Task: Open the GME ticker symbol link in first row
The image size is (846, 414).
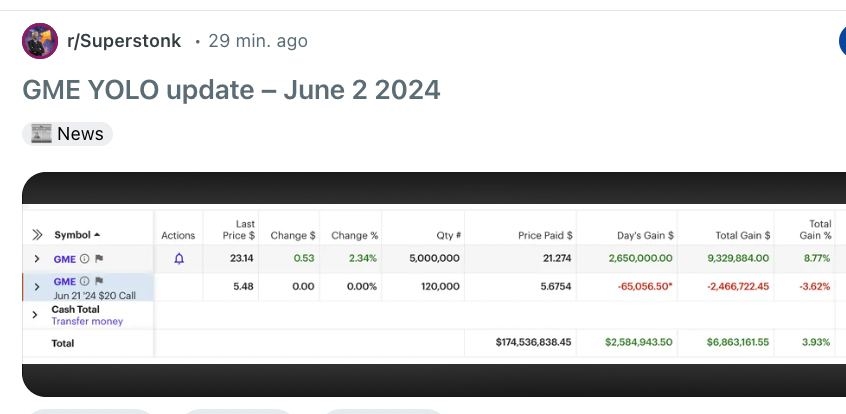Action: point(64,259)
